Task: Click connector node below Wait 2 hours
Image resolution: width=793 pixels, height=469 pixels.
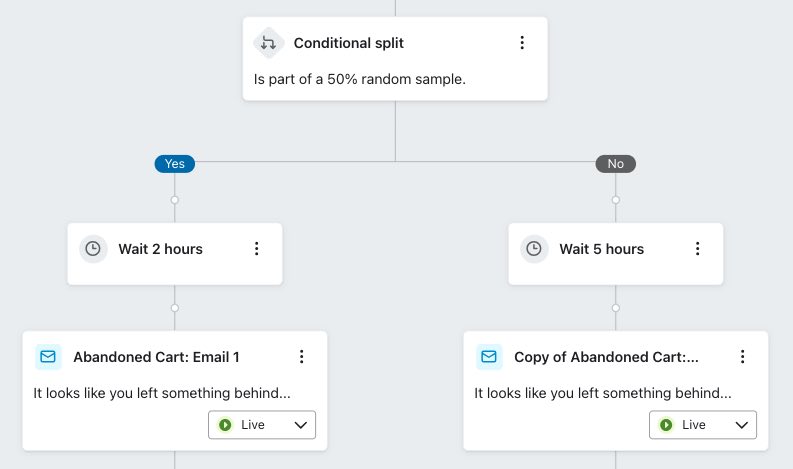Action: 174,308
